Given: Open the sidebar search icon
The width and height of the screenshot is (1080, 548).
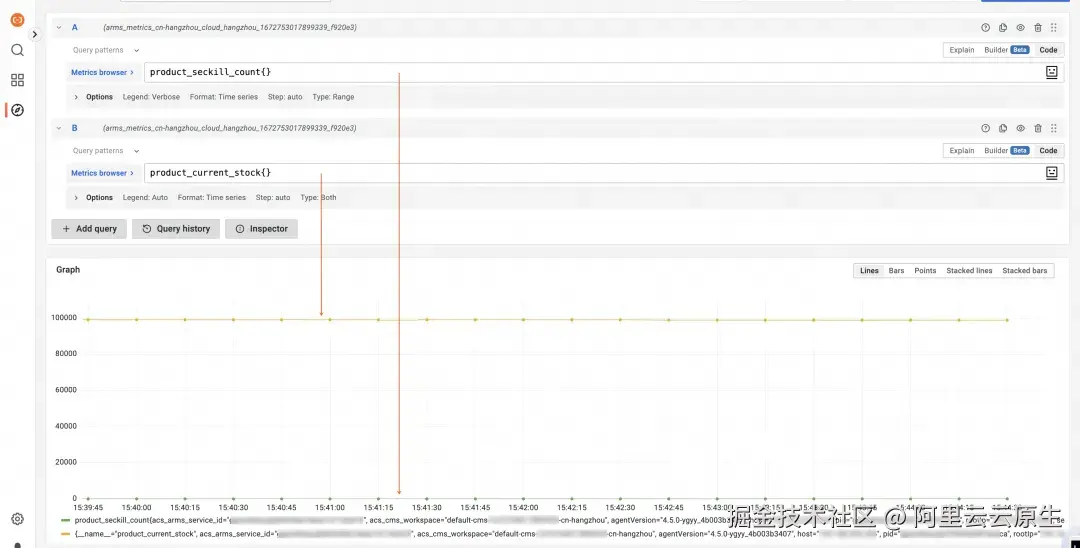Looking at the screenshot, I should pos(17,50).
